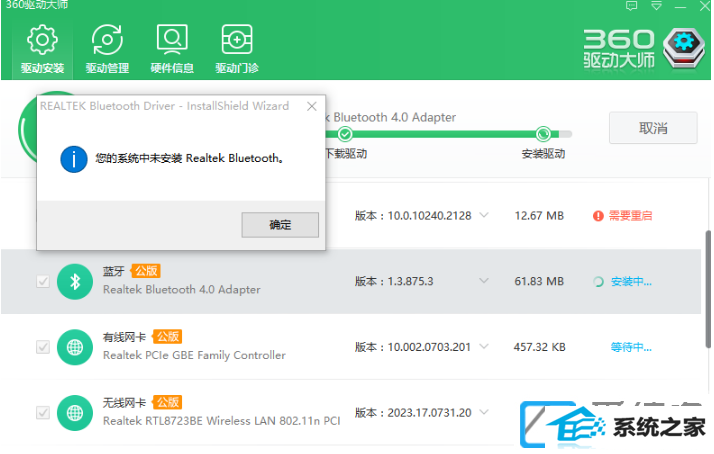Open the feedback chat icon in title bar
This screenshot has height=454, width=714.
(631, 6)
